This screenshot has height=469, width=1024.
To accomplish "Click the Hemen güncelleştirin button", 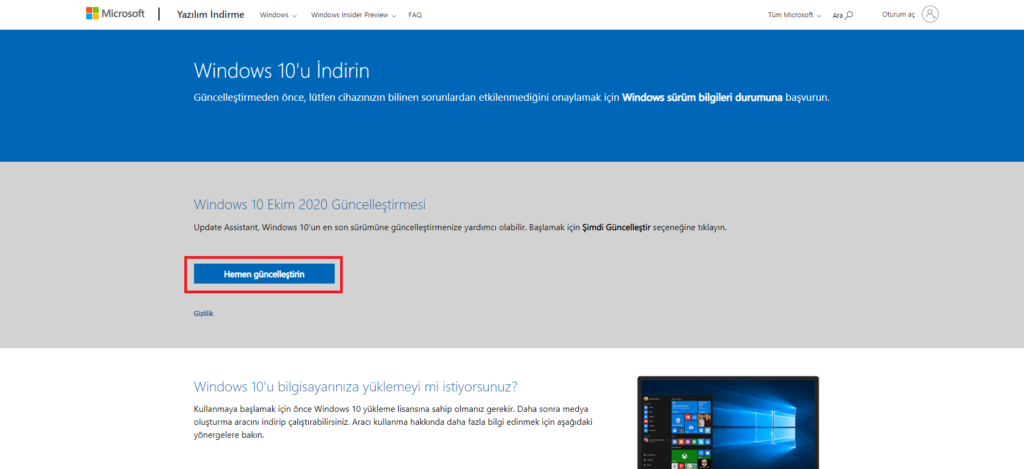I will [264, 274].
